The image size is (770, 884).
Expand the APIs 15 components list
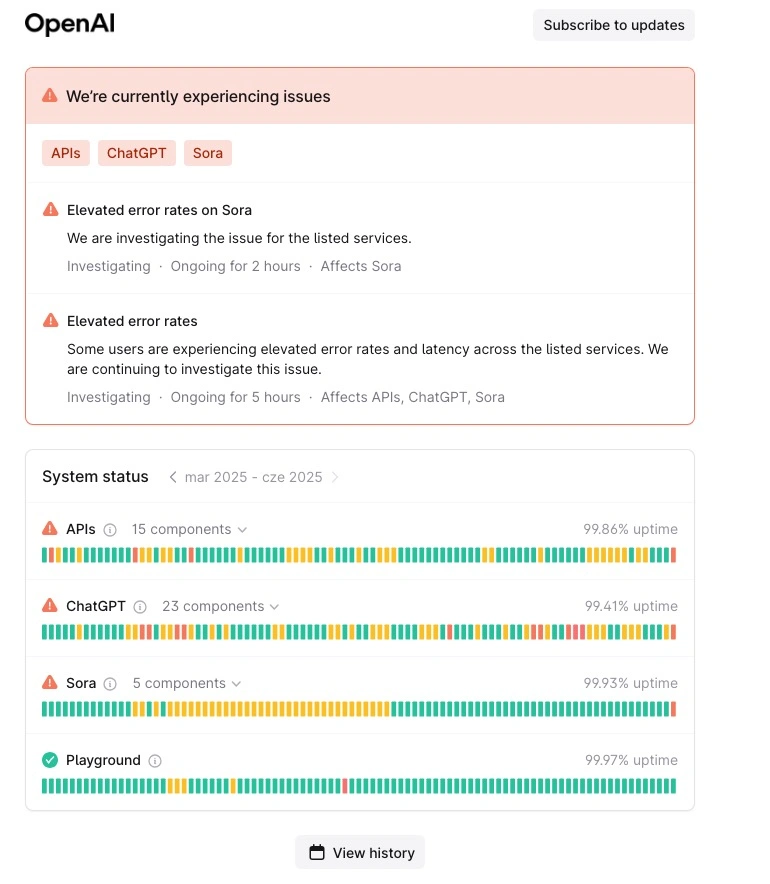click(189, 529)
